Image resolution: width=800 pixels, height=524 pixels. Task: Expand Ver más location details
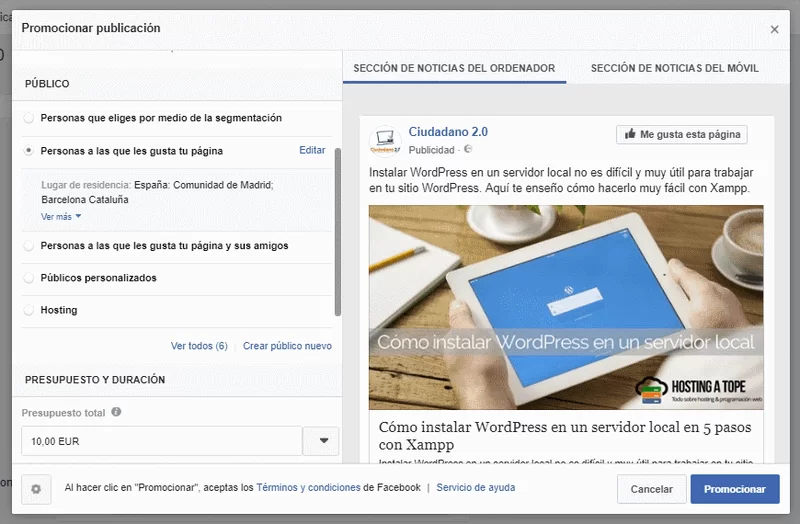pos(61,216)
